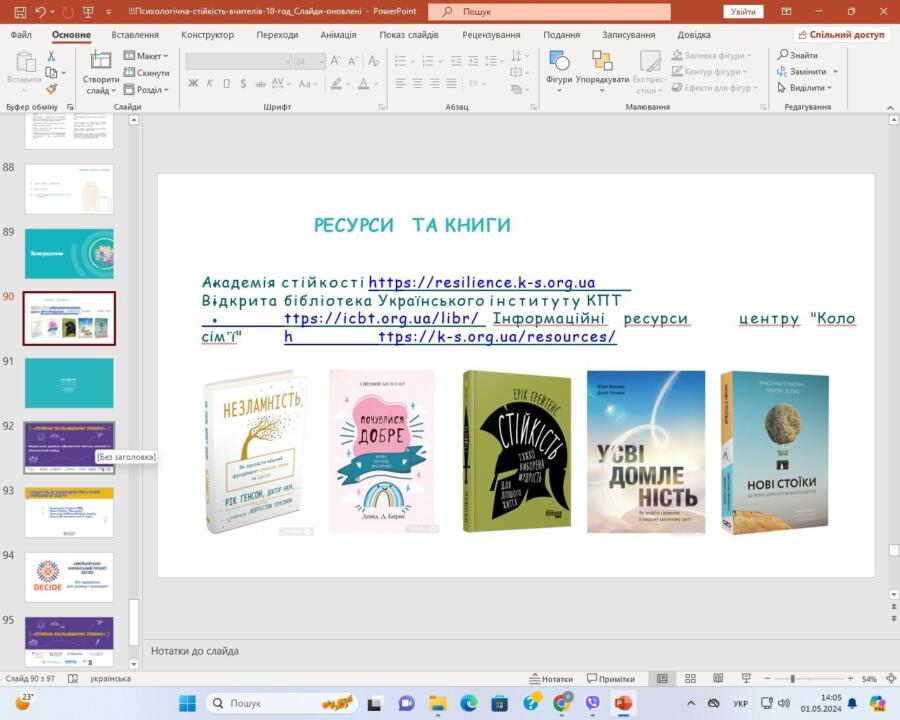Open the Файл menu tab
900x720 pixels.
[x=21, y=34]
